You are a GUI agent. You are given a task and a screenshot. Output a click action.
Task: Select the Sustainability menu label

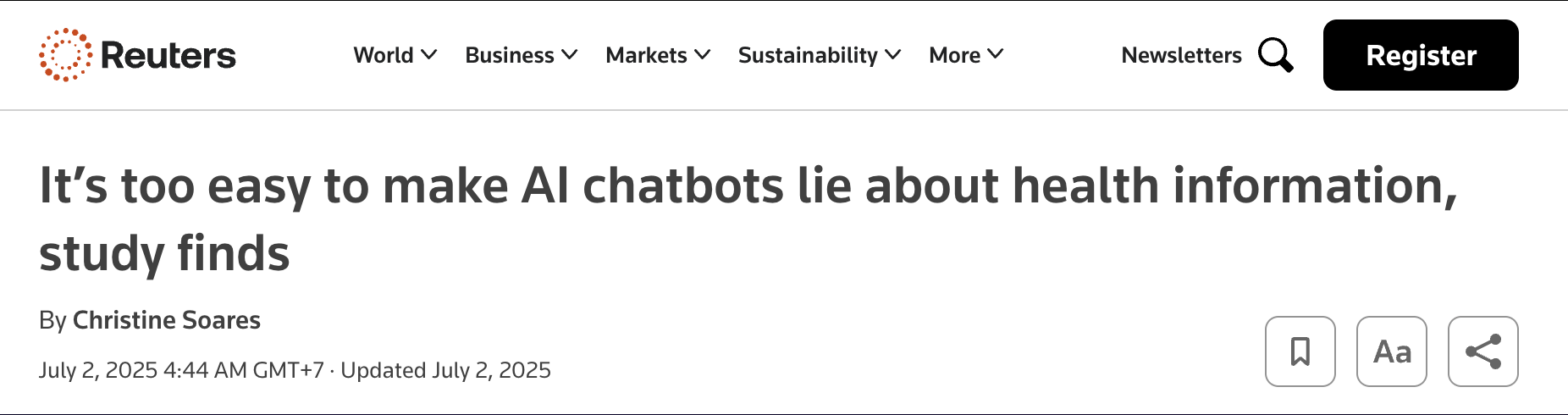pyautogui.click(x=808, y=55)
